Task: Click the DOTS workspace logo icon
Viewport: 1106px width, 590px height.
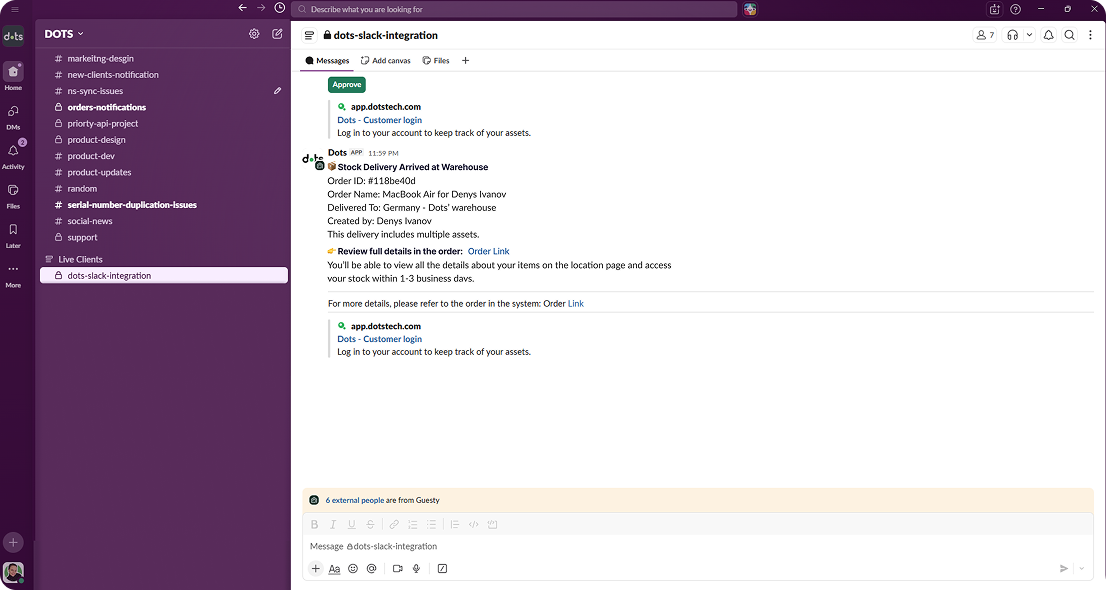Action: [x=13, y=36]
